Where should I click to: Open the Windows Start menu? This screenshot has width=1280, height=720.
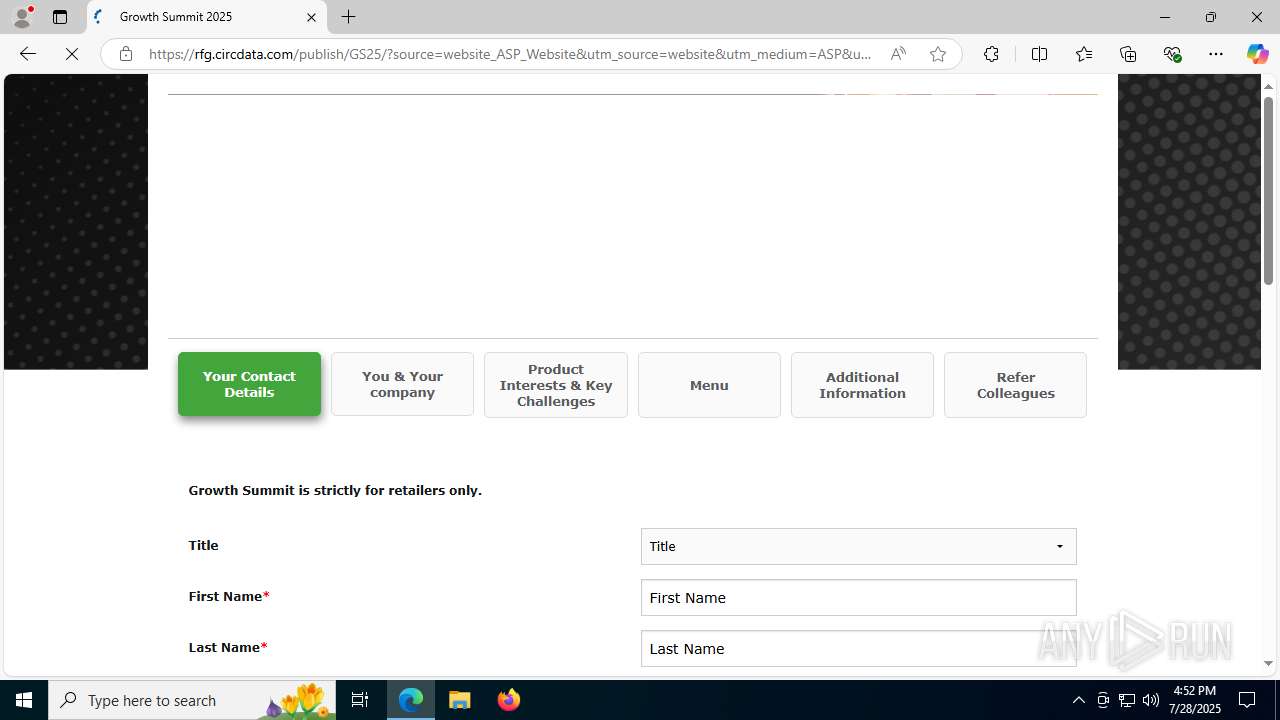coord(24,700)
